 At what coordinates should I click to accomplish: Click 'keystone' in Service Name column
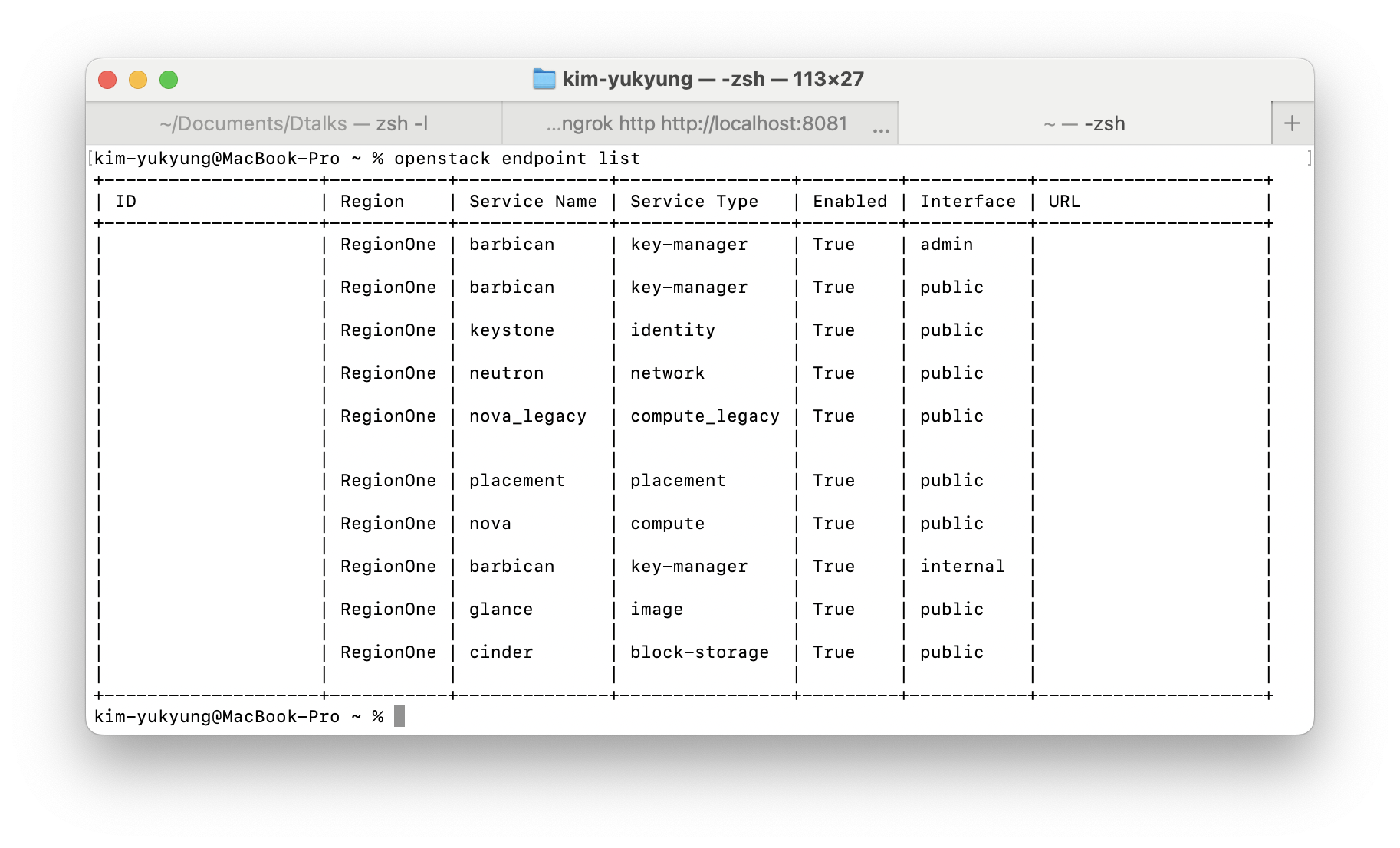[x=511, y=330]
